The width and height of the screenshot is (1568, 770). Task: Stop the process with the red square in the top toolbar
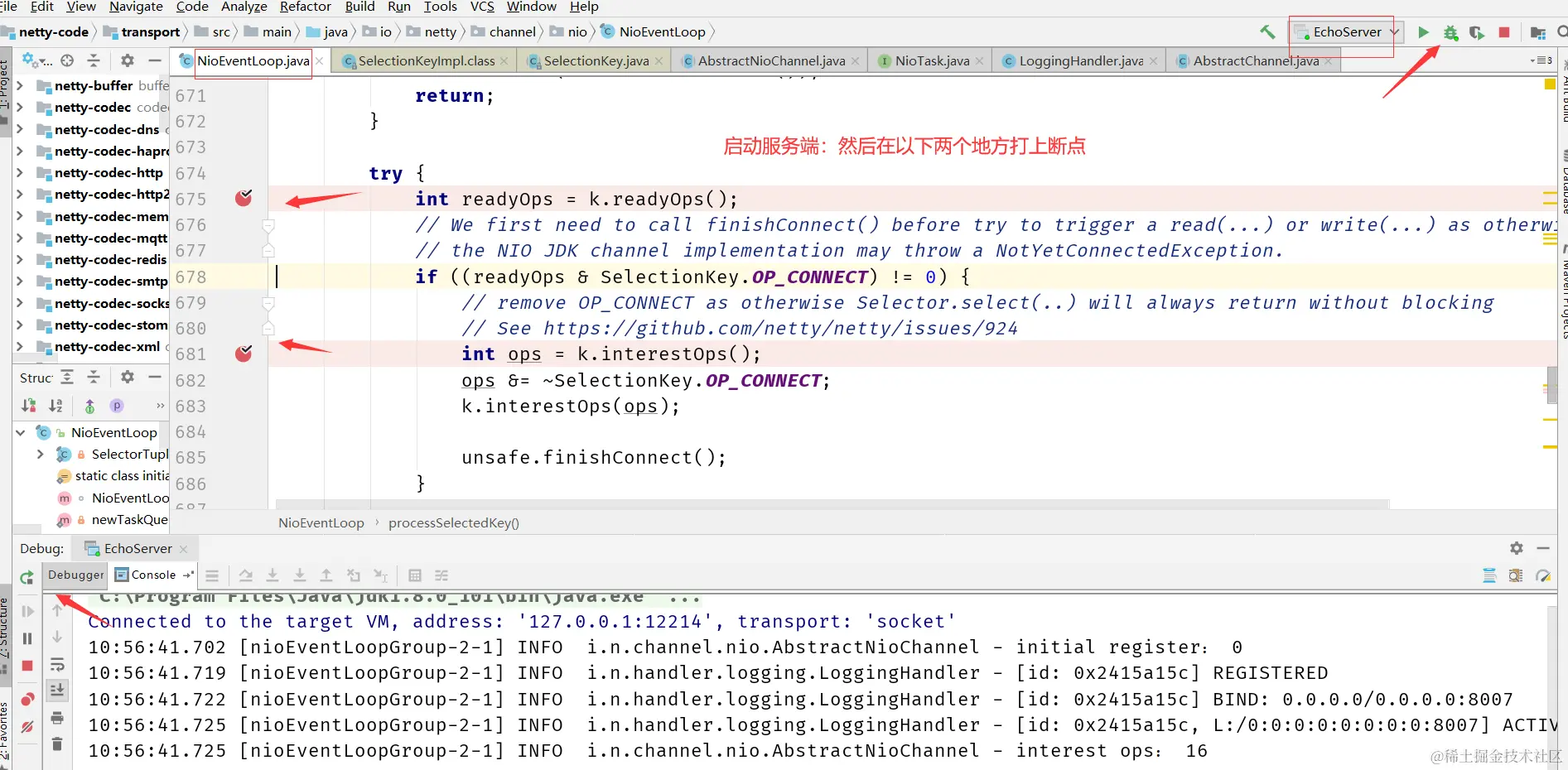[x=1504, y=32]
